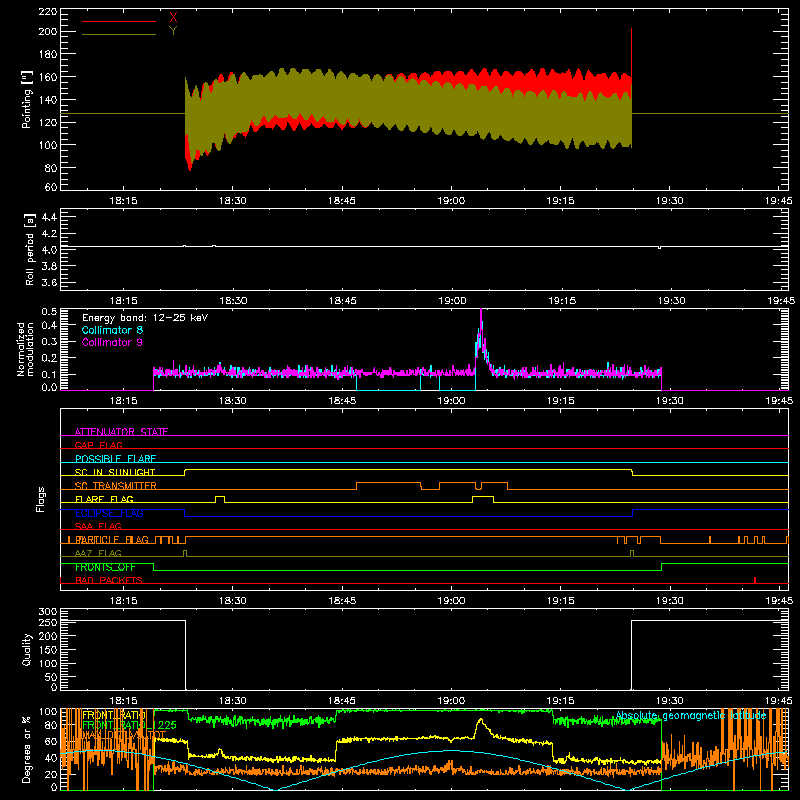Click the ECLIPSE_FLAG label
Viewport: 800px width, 800px height.
tap(109, 513)
